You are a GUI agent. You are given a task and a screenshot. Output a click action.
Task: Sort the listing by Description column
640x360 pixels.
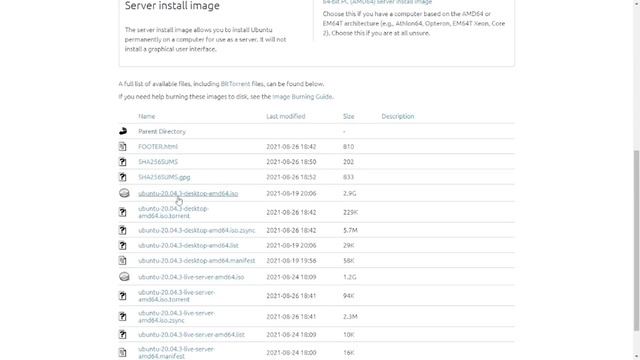pyautogui.click(x=398, y=116)
